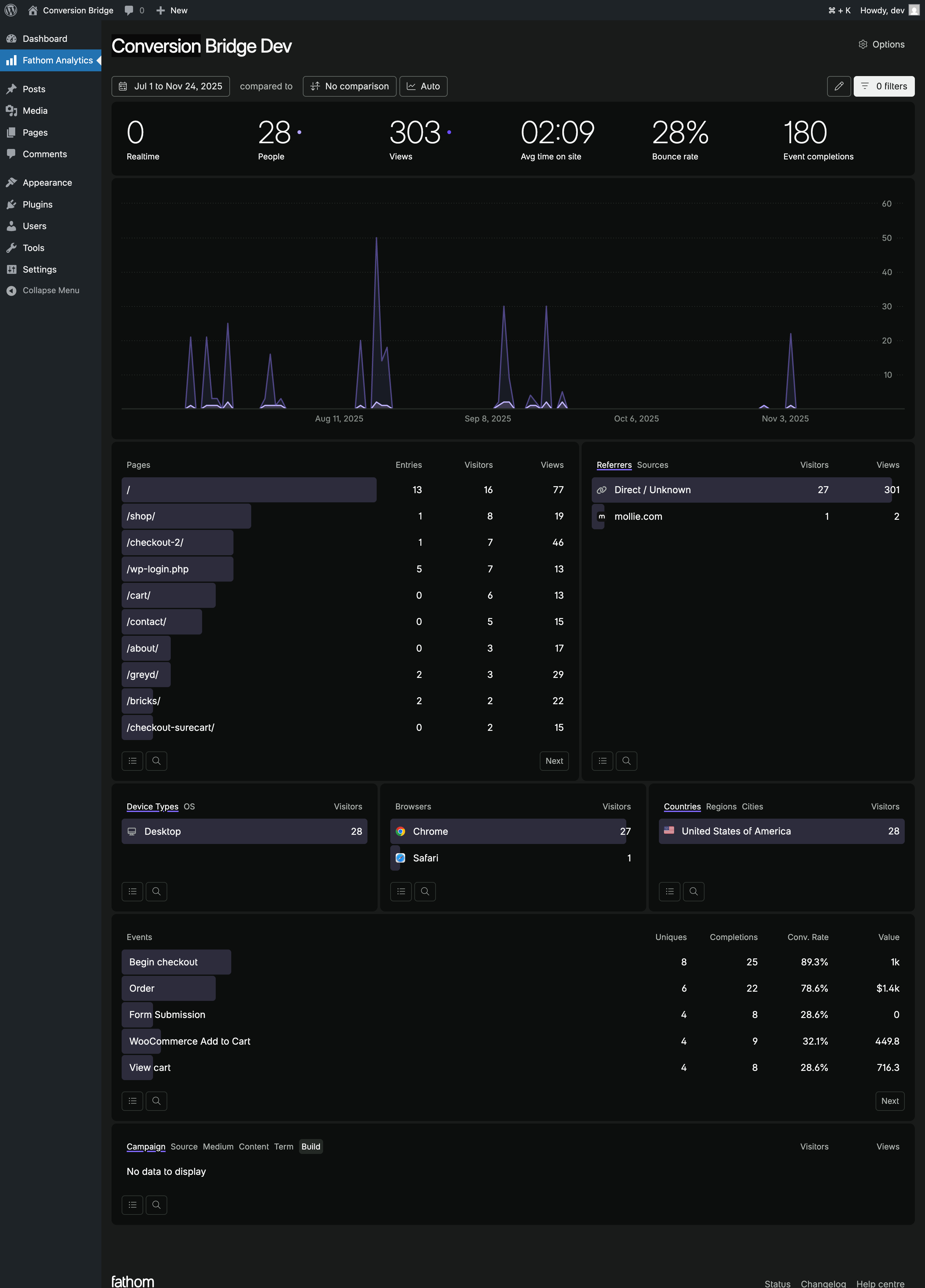Open list view icon under Countries

pos(670,892)
